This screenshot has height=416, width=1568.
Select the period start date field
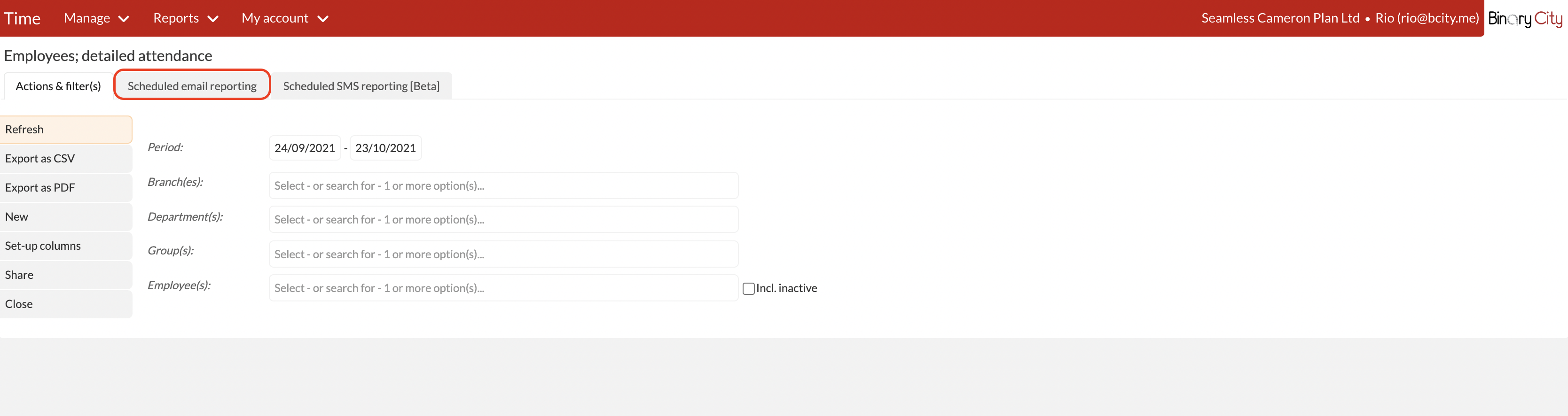pyautogui.click(x=305, y=148)
